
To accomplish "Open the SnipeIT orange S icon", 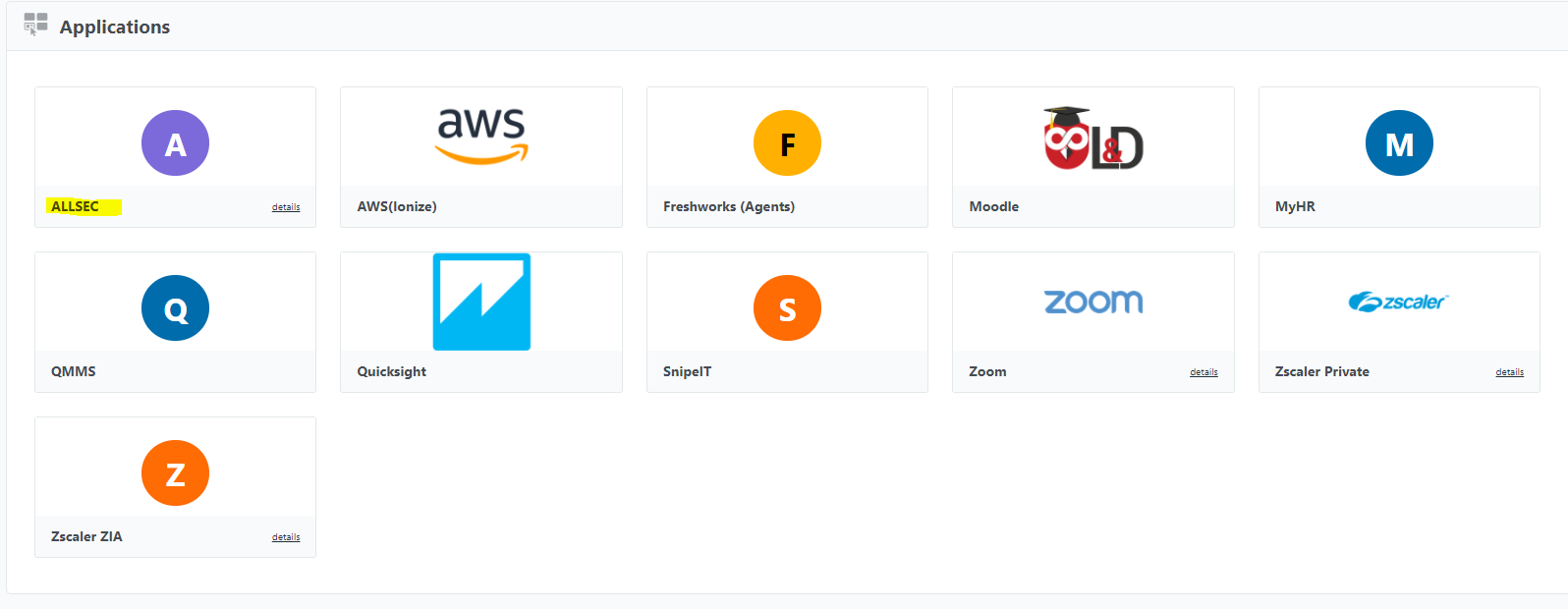I will (x=787, y=308).
